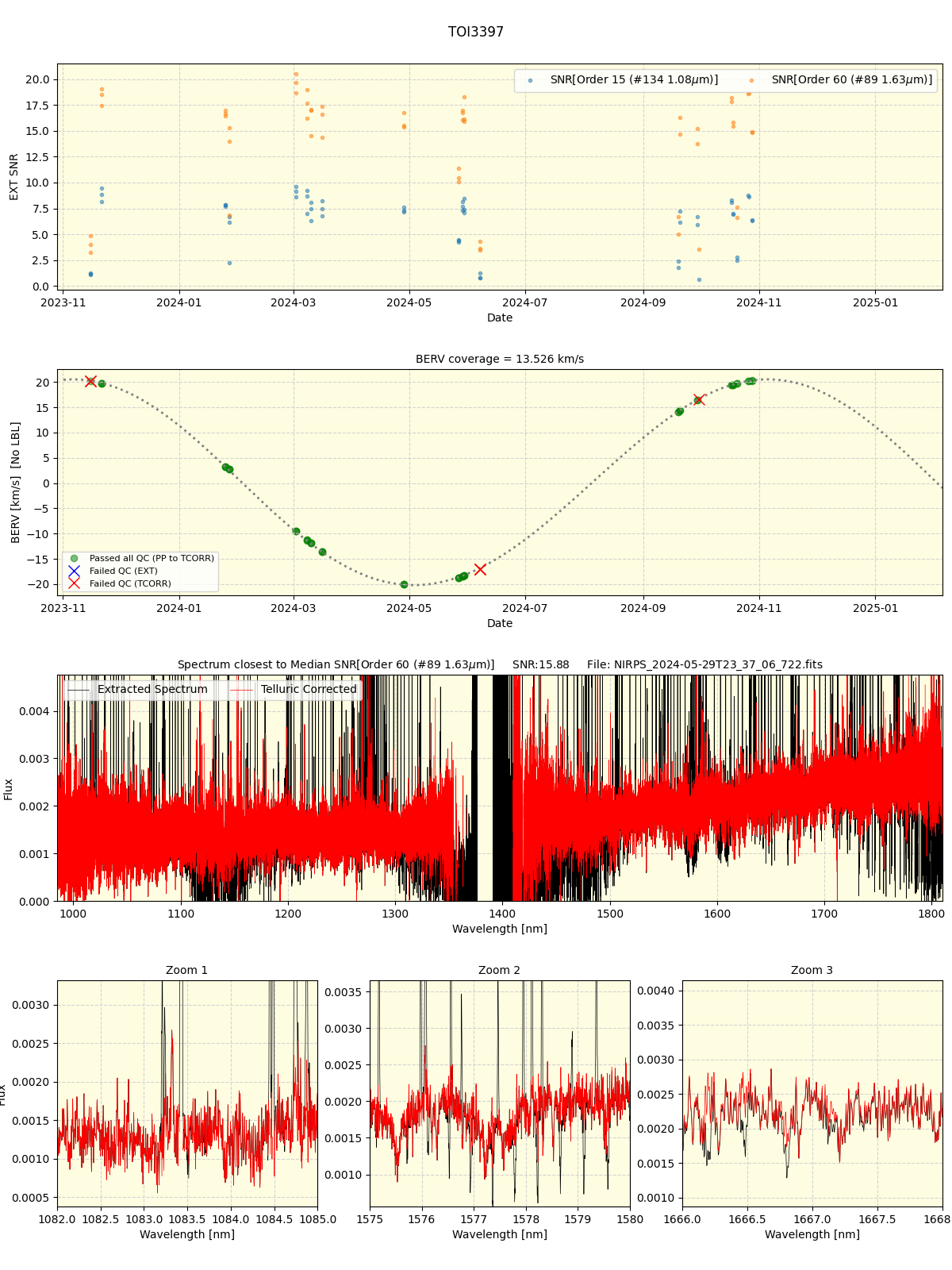952x1270 pixels.
Task: Click the Zoom 3 panel title
Action: pyautogui.click(x=812, y=971)
